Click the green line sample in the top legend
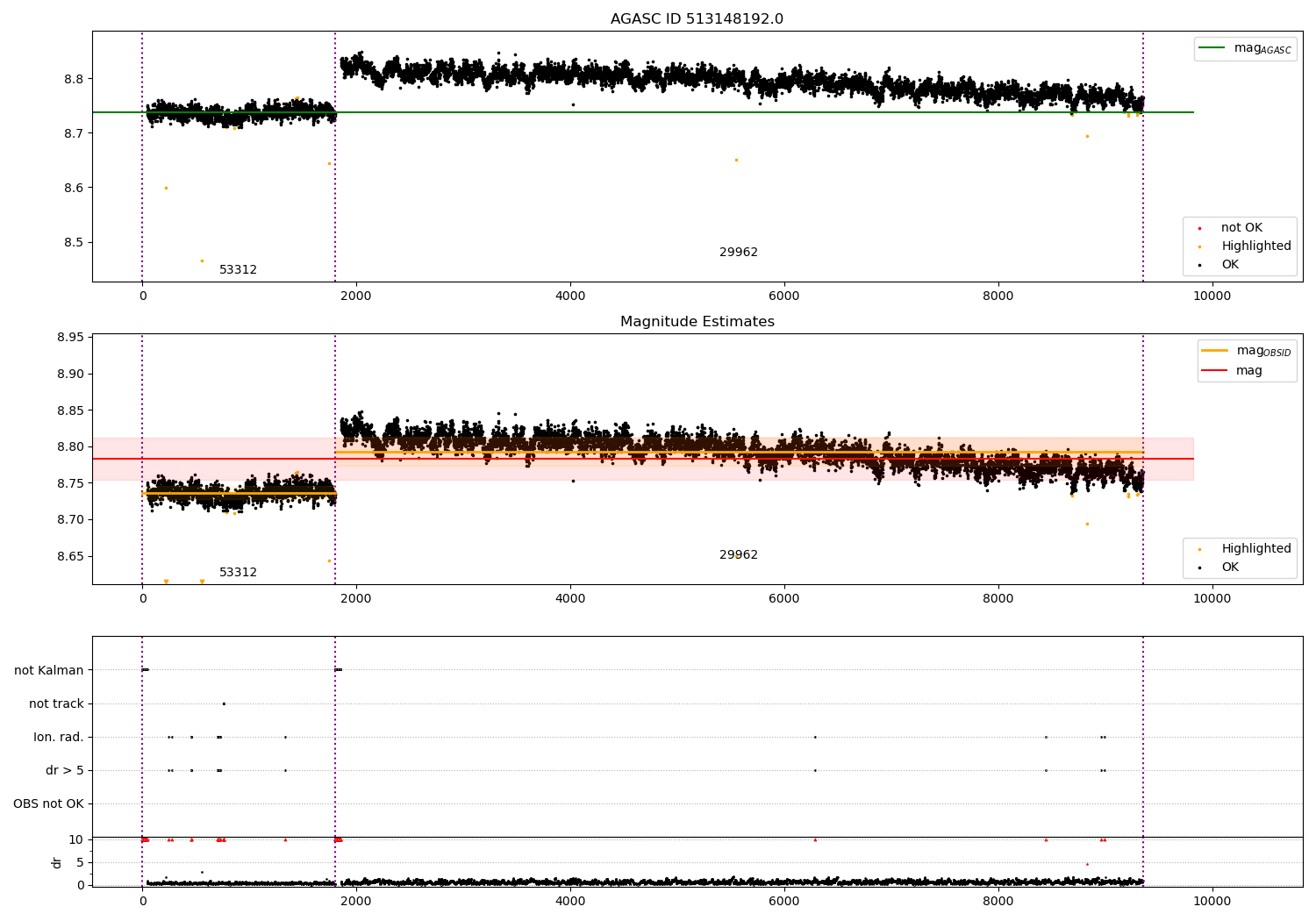 [1212, 48]
